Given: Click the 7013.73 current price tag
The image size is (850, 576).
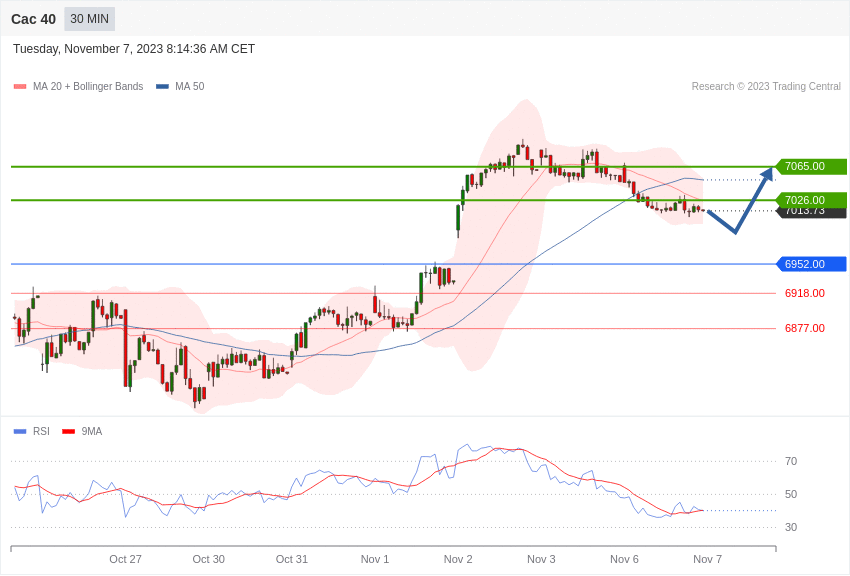Looking at the screenshot, I should (x=811, y=212).
